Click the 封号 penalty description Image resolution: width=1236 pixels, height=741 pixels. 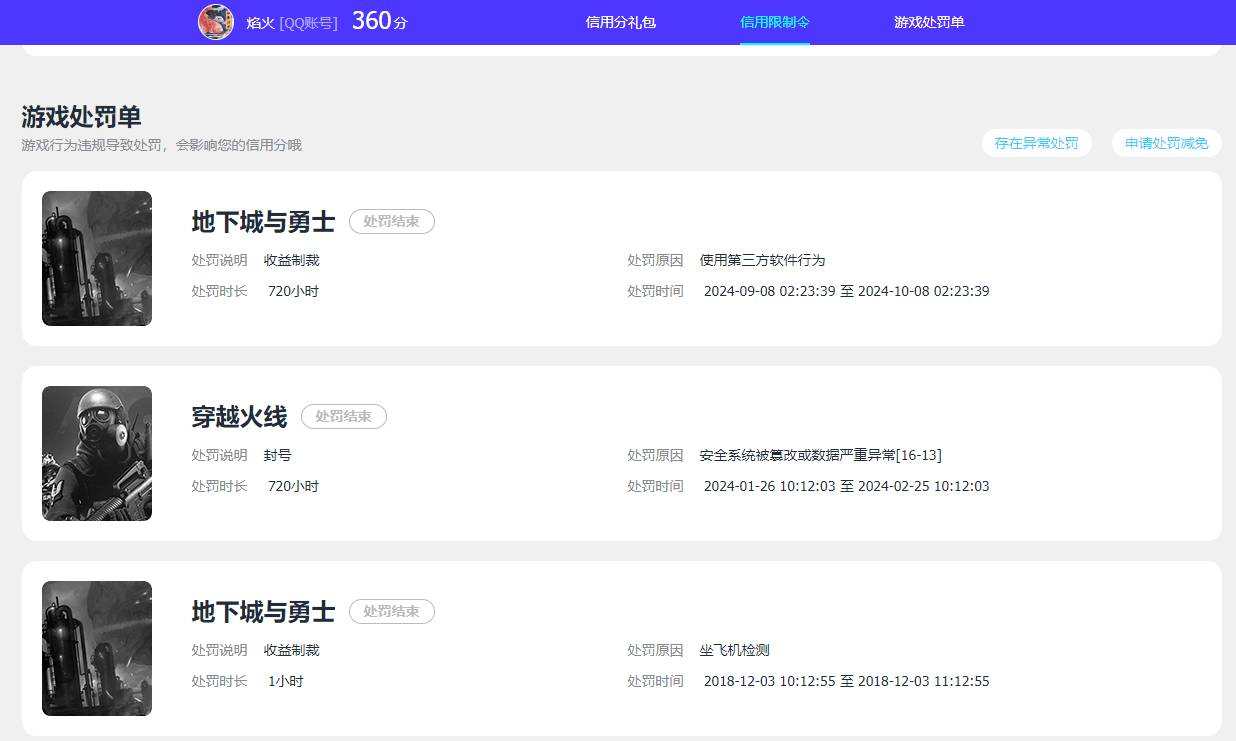(x=278, y=455)
